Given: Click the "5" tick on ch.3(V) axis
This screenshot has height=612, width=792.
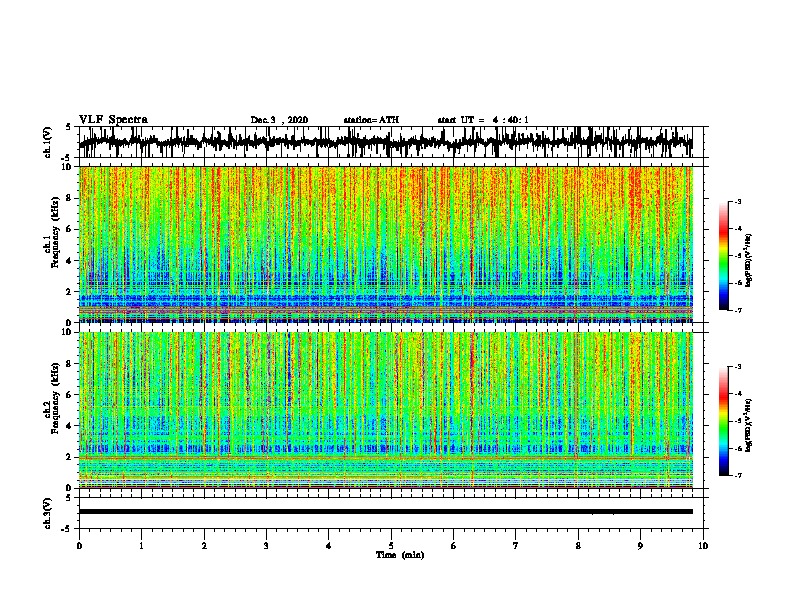Looking at the screenshot, I should click(x=68, y=498).
